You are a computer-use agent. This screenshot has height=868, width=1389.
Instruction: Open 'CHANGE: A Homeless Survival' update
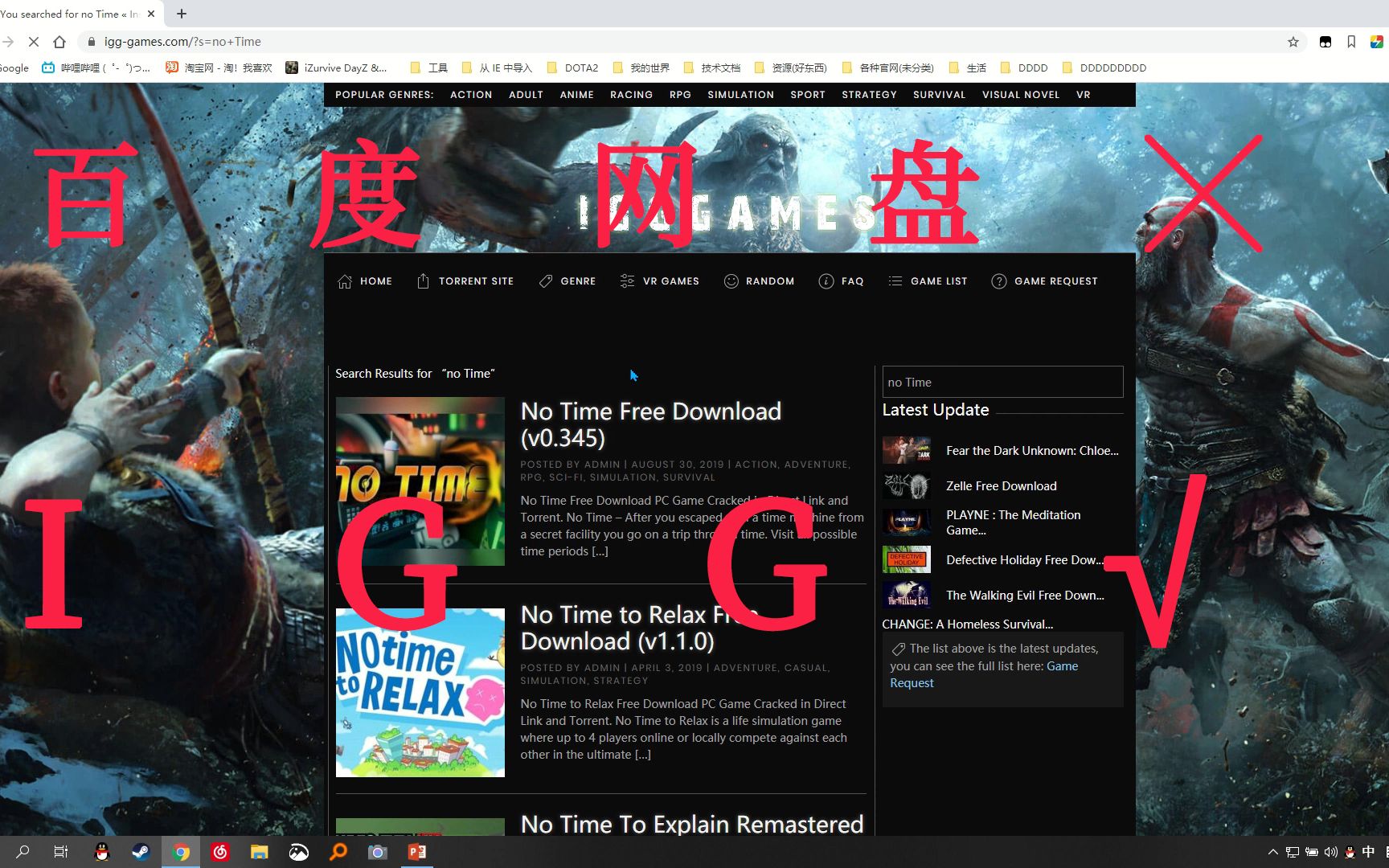point(967,624)
